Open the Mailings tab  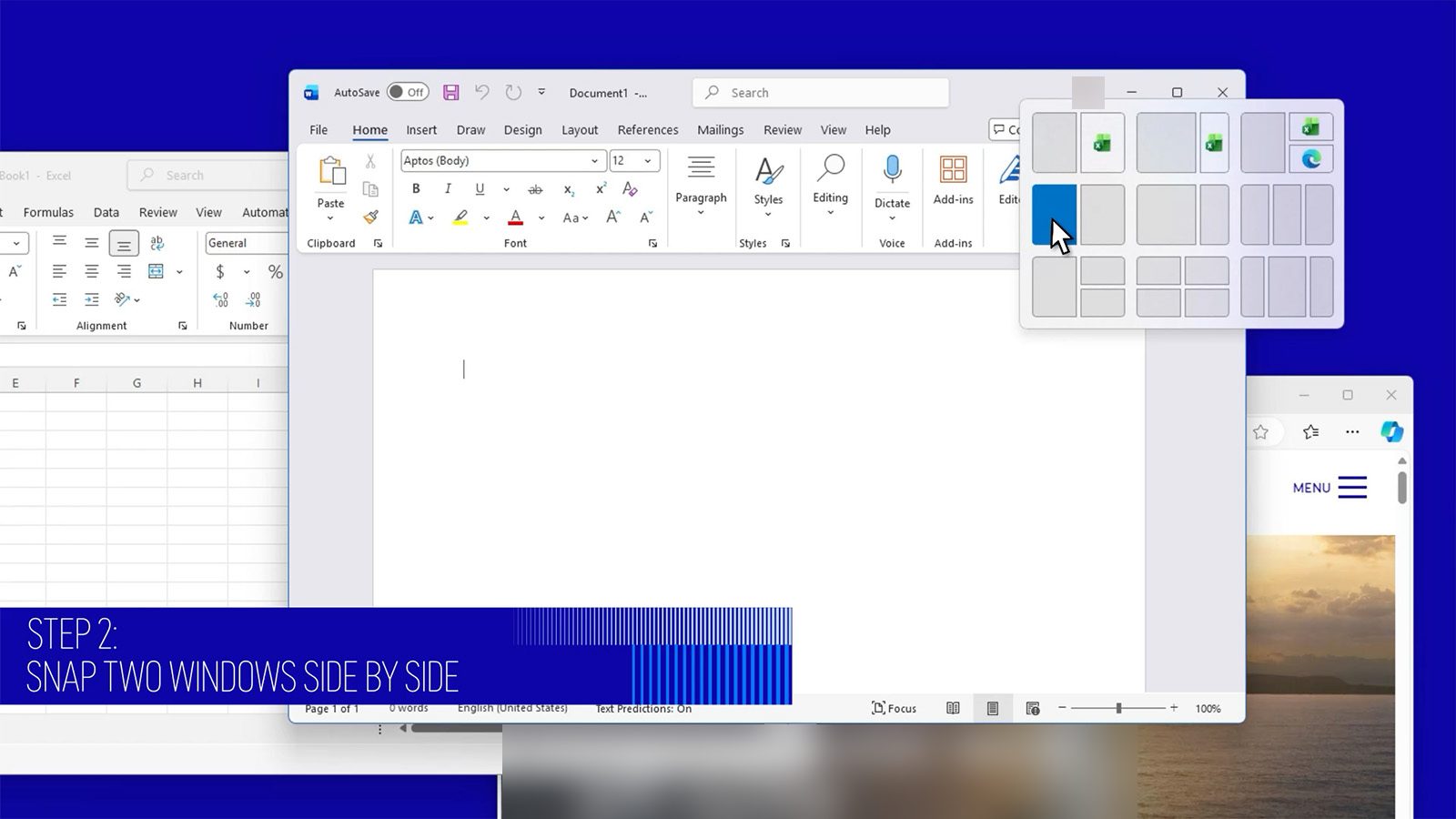pyautogui.click(x=720, y=130)
